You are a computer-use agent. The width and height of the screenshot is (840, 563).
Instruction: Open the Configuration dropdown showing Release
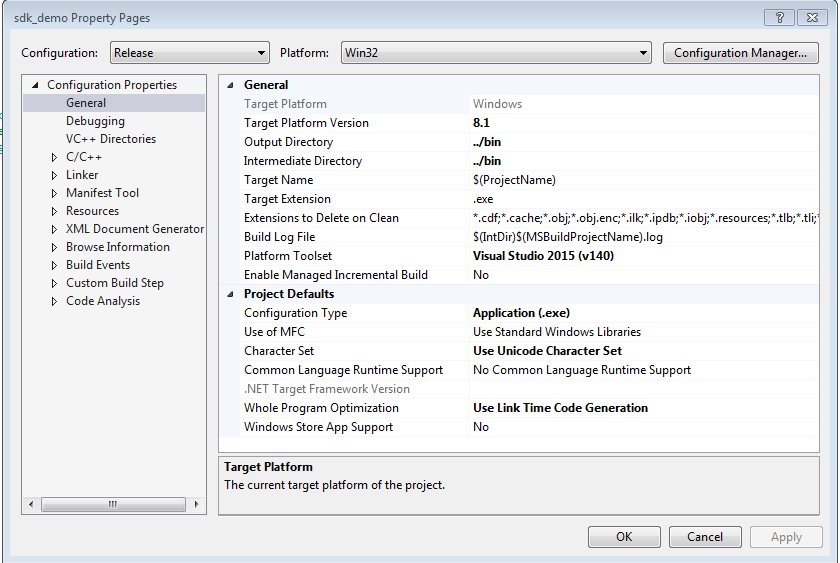point(188,53)
